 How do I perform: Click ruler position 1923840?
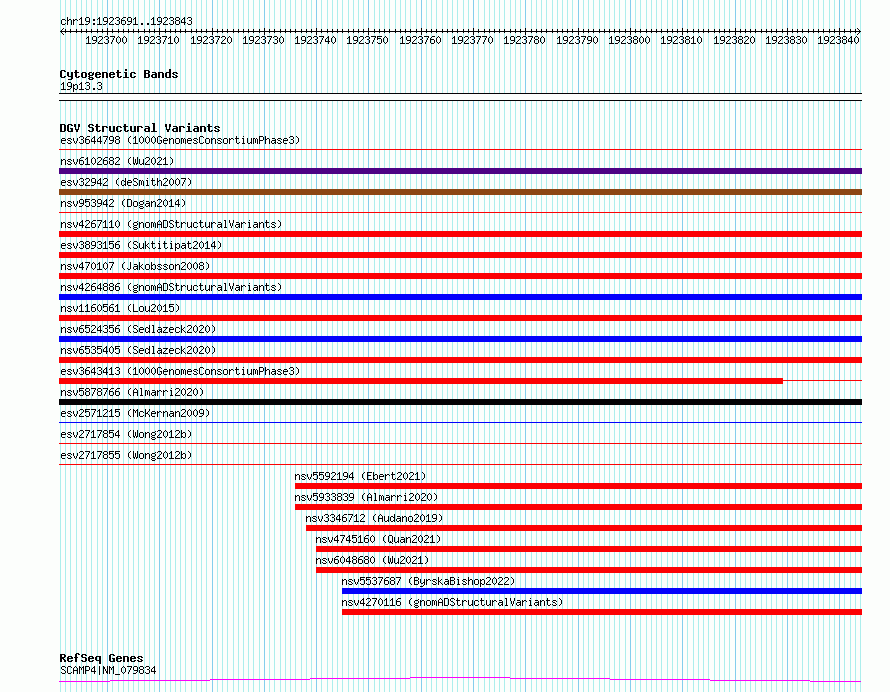tap(838, 40)
